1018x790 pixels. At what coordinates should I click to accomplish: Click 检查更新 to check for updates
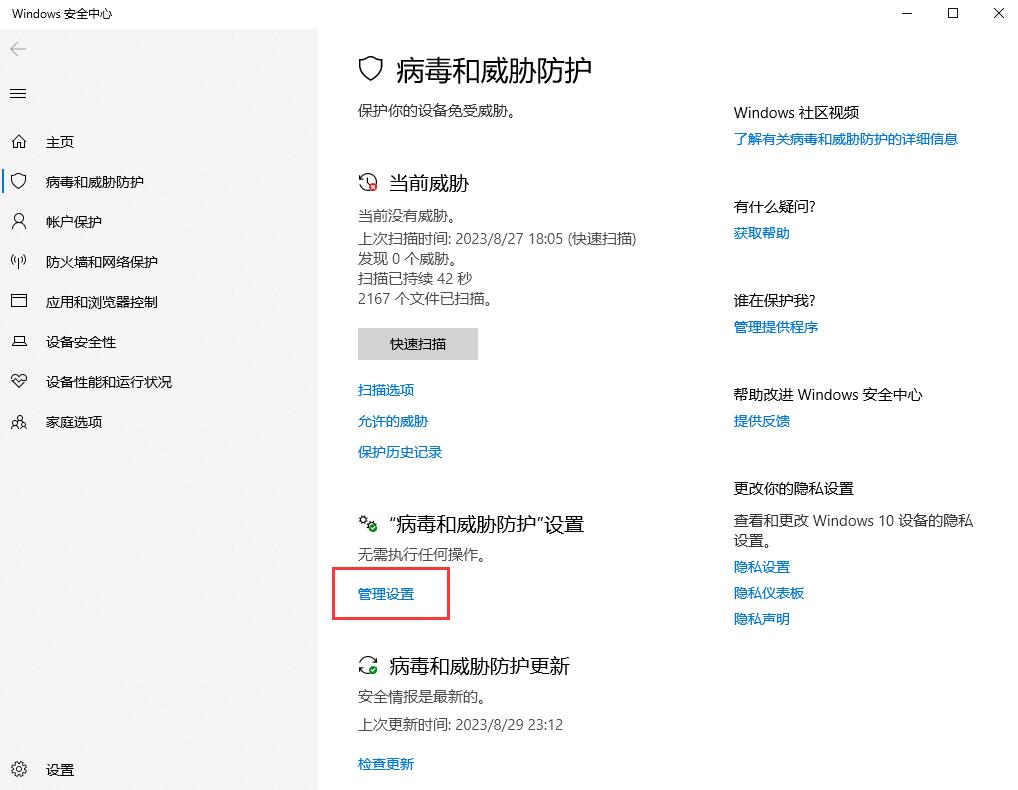386,764
